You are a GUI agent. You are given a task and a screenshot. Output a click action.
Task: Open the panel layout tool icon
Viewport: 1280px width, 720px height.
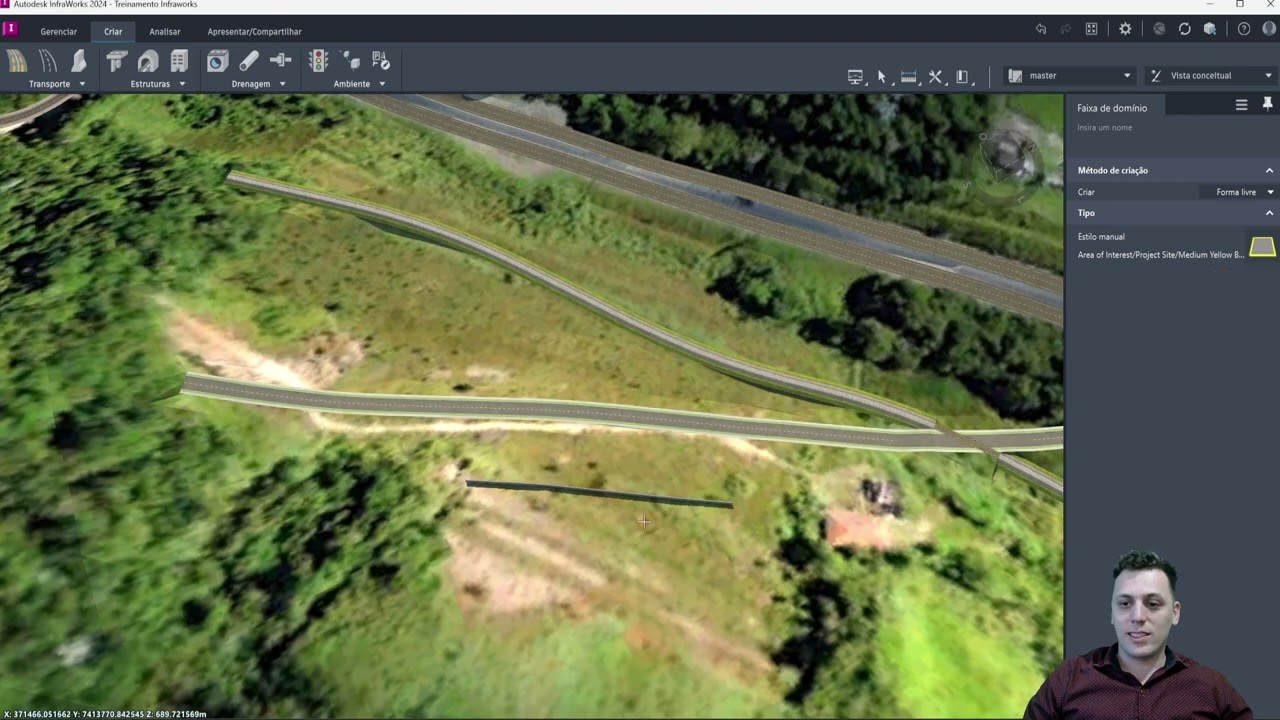tap(962, 76)
